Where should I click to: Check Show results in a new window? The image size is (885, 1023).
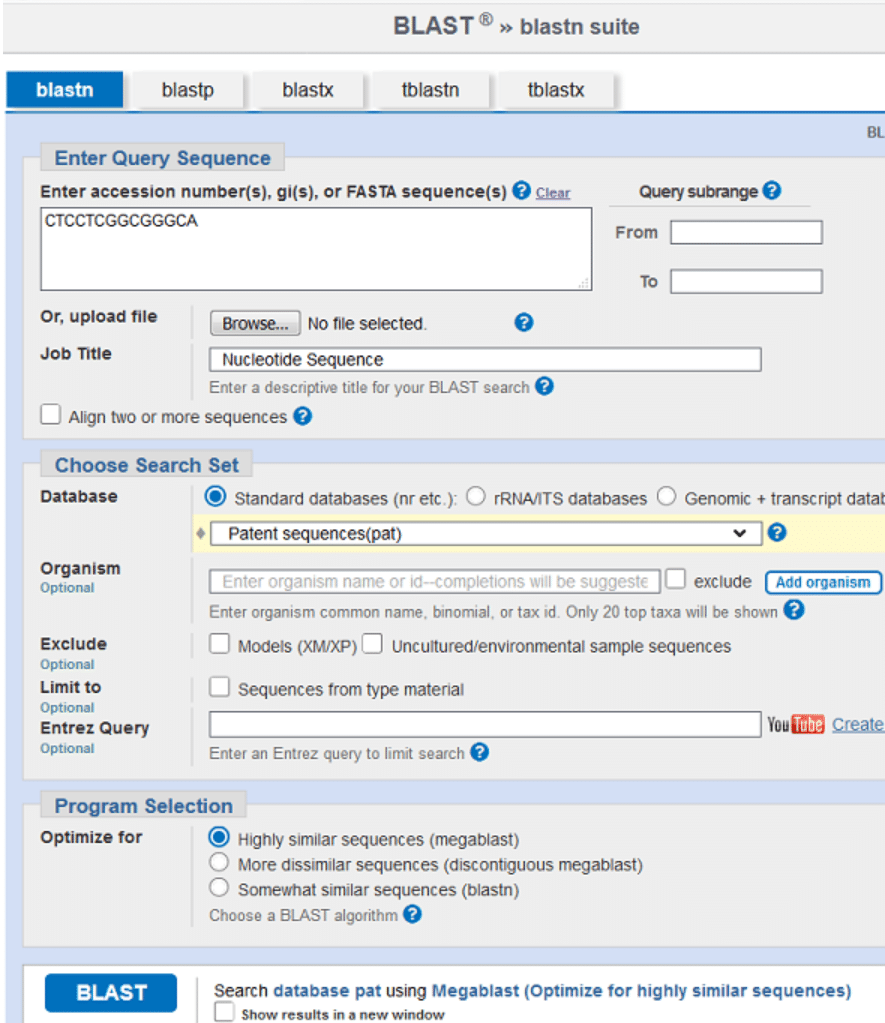click(x=225, y=1012)
